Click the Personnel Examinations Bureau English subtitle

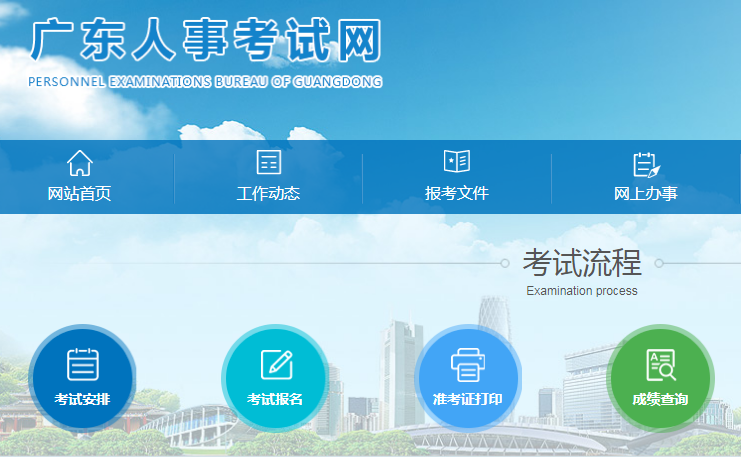point(205,81)
